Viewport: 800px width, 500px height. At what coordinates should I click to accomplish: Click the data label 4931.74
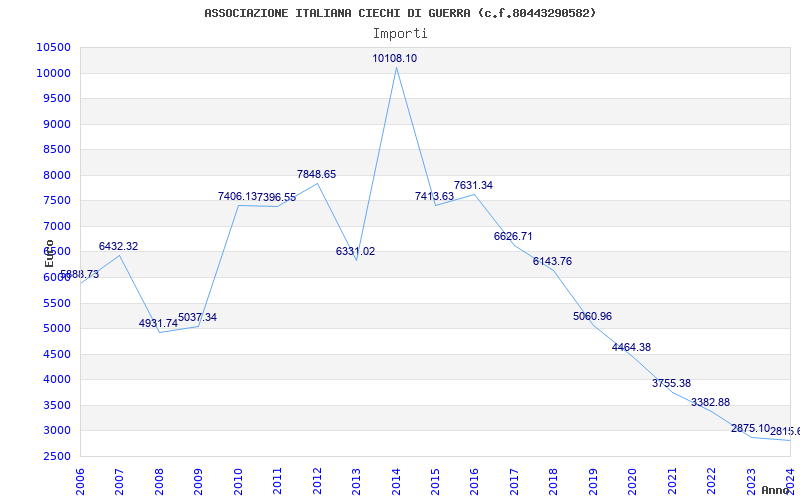(x=158, y=323)
